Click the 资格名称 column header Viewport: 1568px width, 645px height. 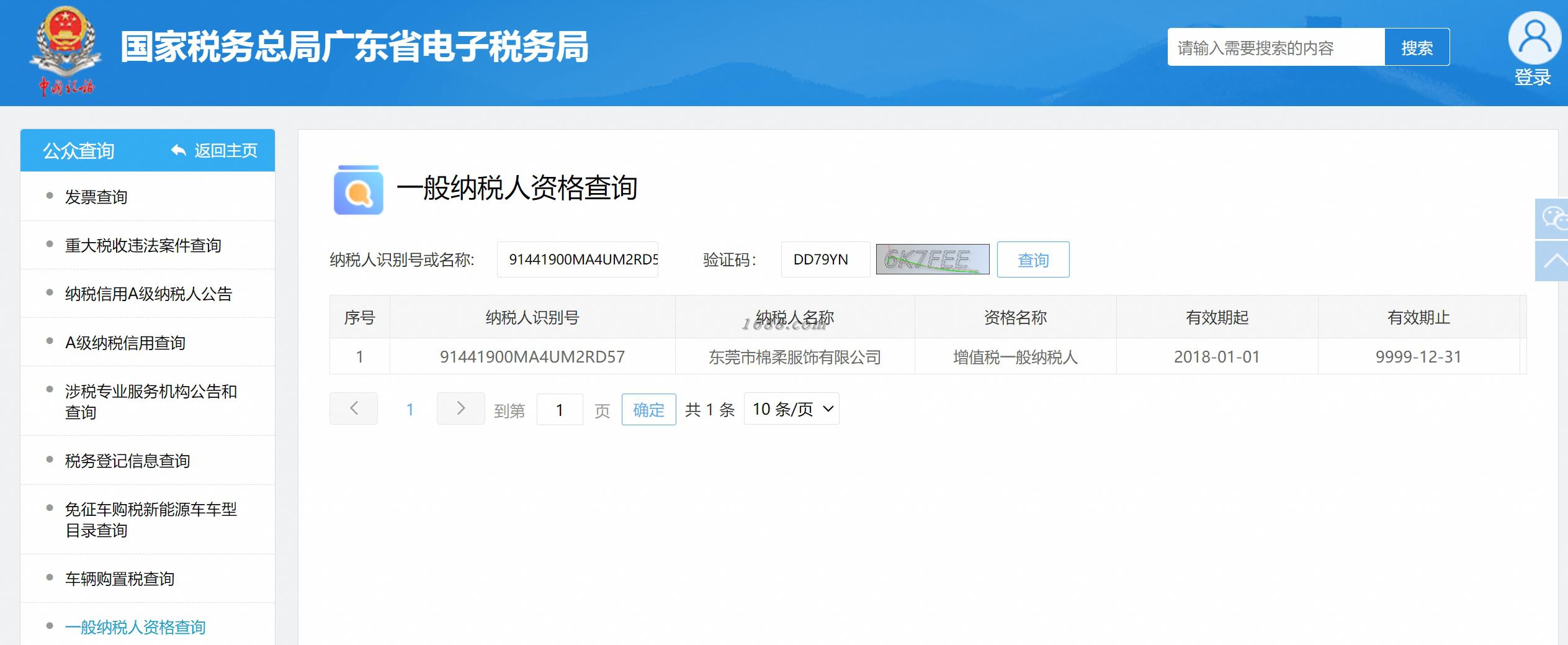tap(1015, 317)
